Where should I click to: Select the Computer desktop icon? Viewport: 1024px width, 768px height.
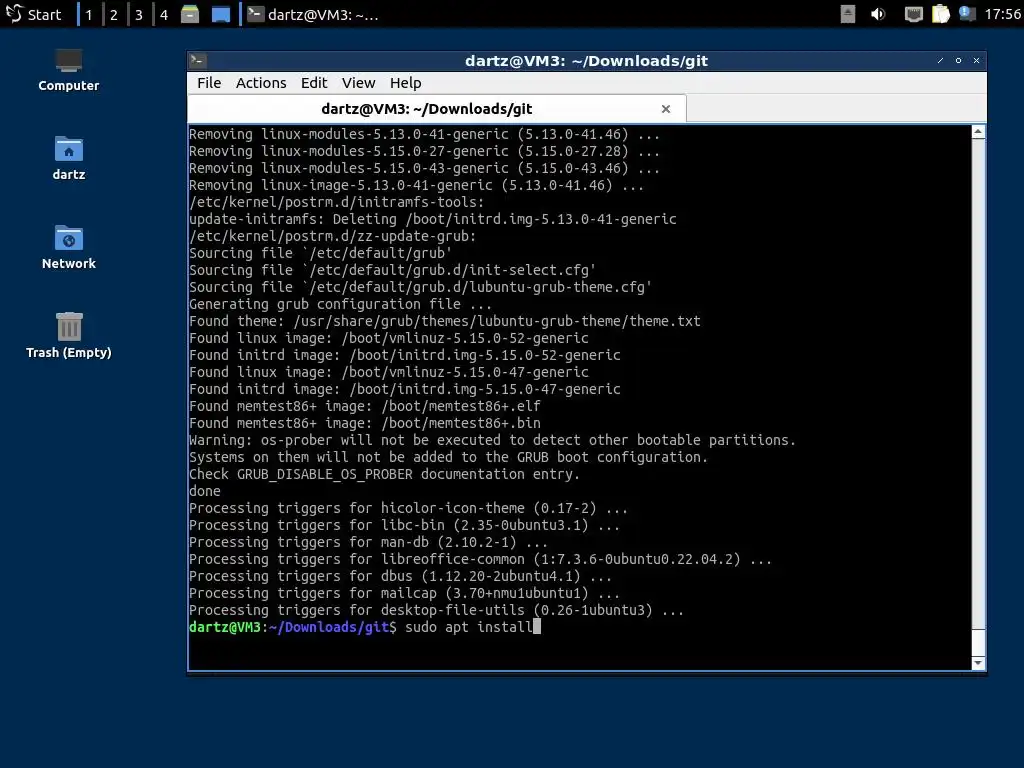click(69, 71)
